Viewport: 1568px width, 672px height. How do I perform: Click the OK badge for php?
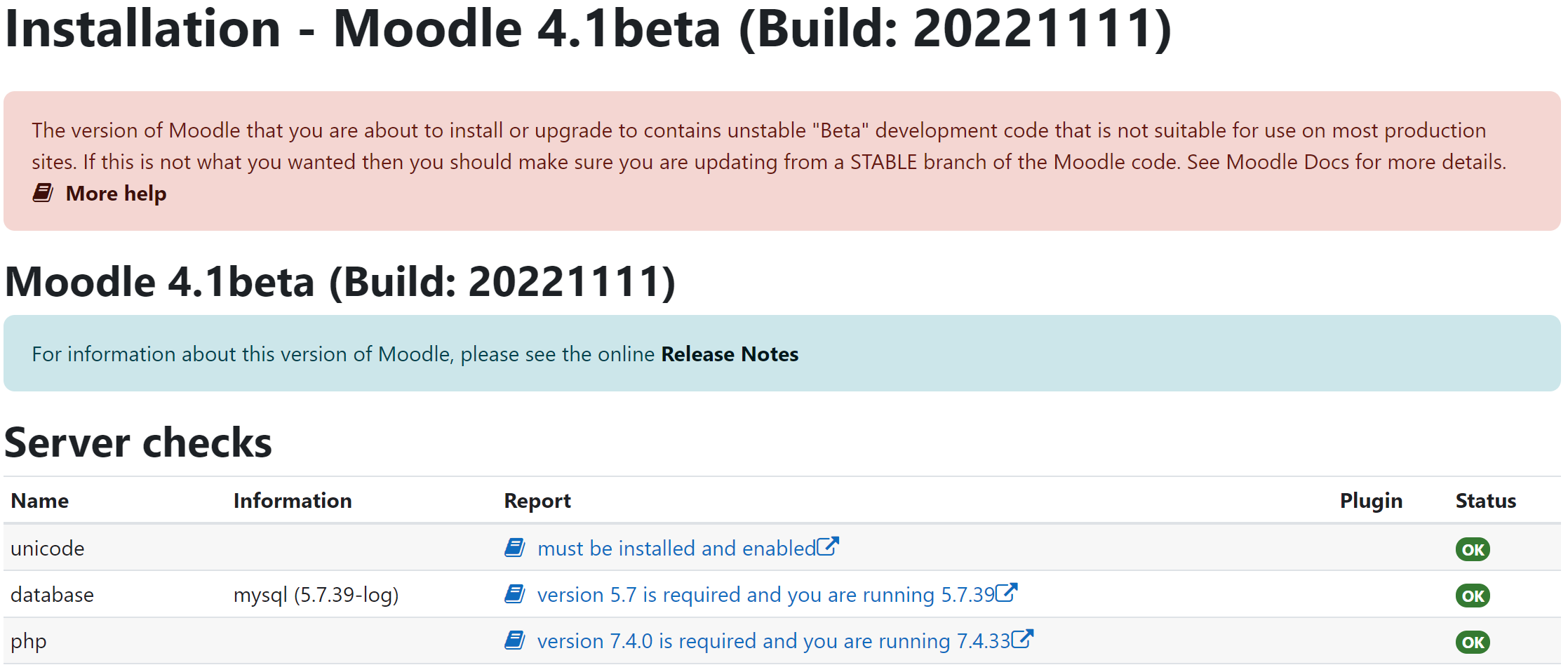(1473, 642)
